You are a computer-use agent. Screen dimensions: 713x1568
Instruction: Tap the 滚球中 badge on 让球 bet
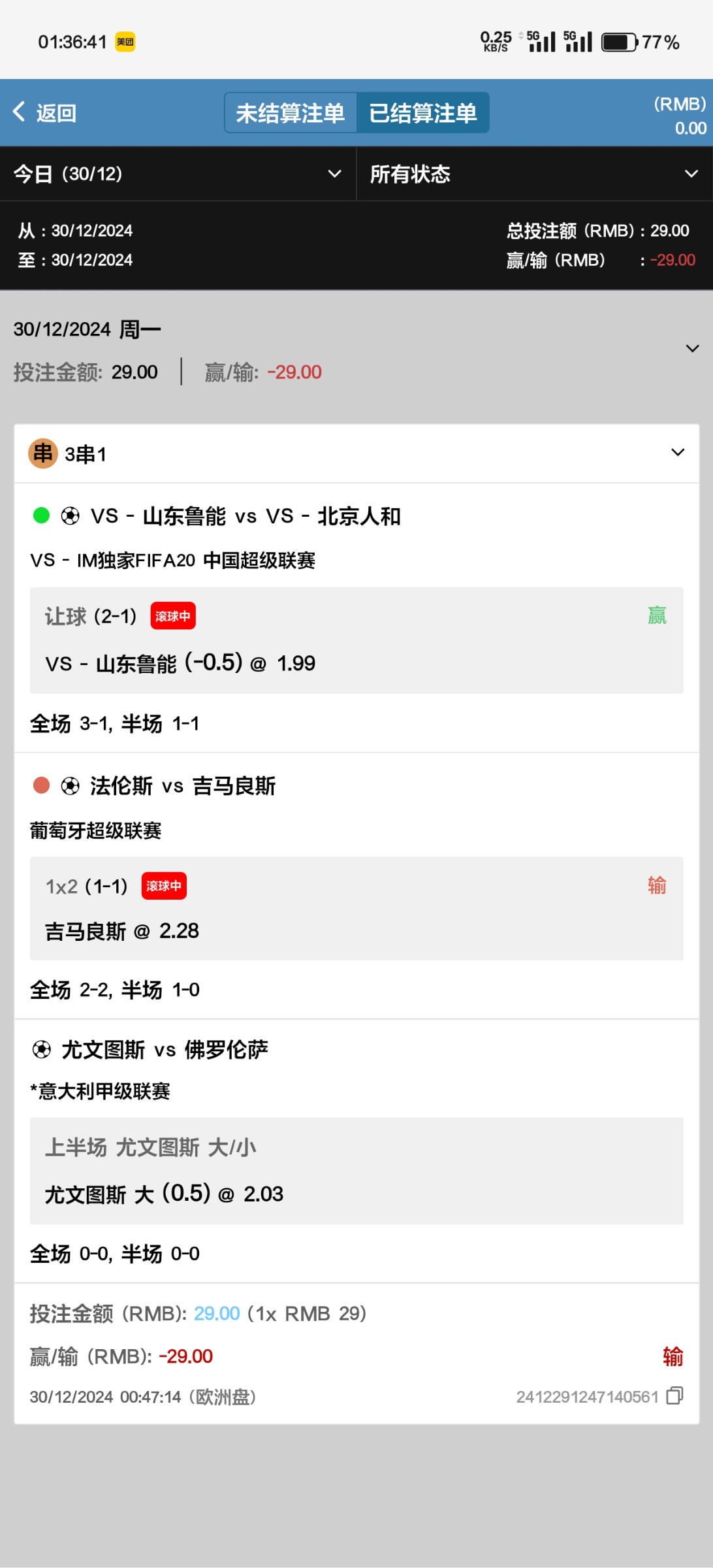coord(173,616)
